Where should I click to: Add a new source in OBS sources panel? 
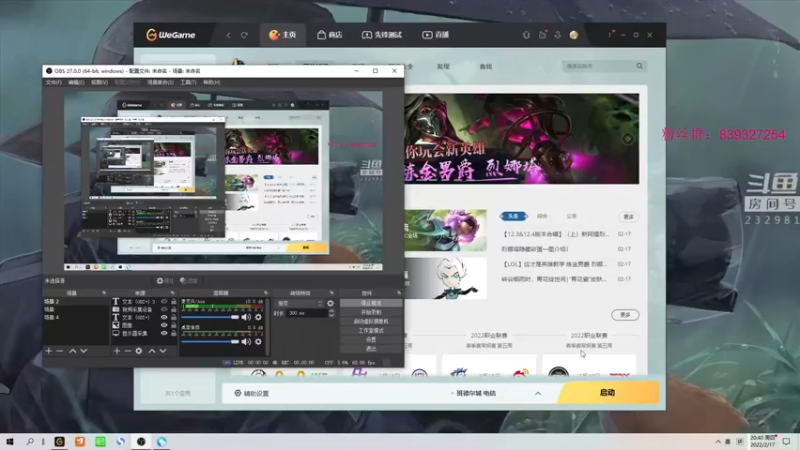117,351
